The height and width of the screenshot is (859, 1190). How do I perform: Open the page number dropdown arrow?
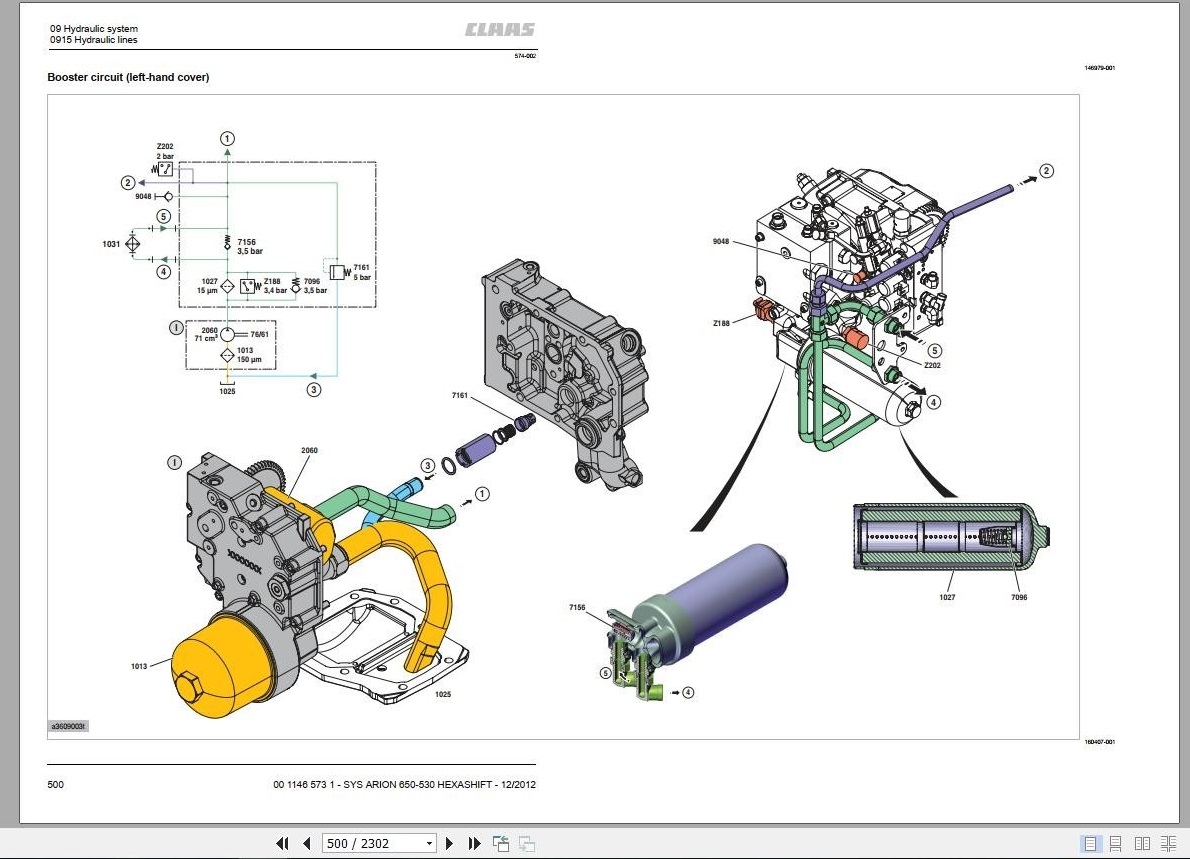429,843
